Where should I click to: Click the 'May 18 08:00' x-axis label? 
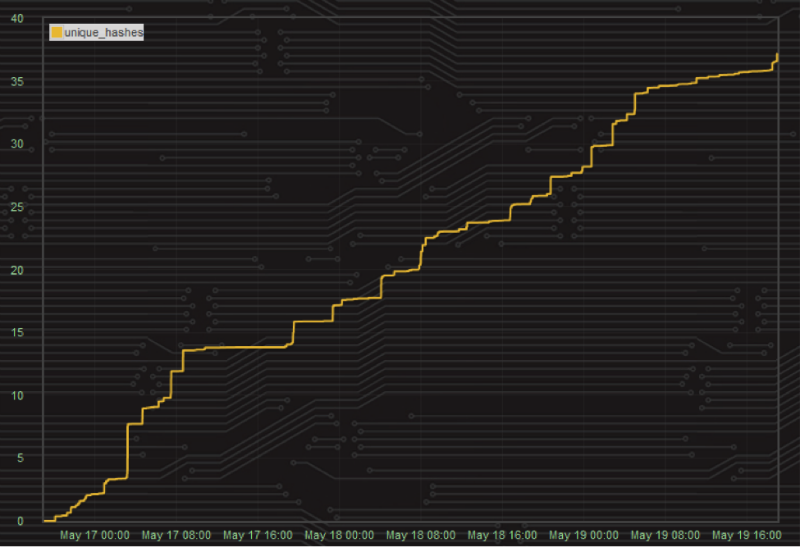pyautogui.click(x=421, y=535)
